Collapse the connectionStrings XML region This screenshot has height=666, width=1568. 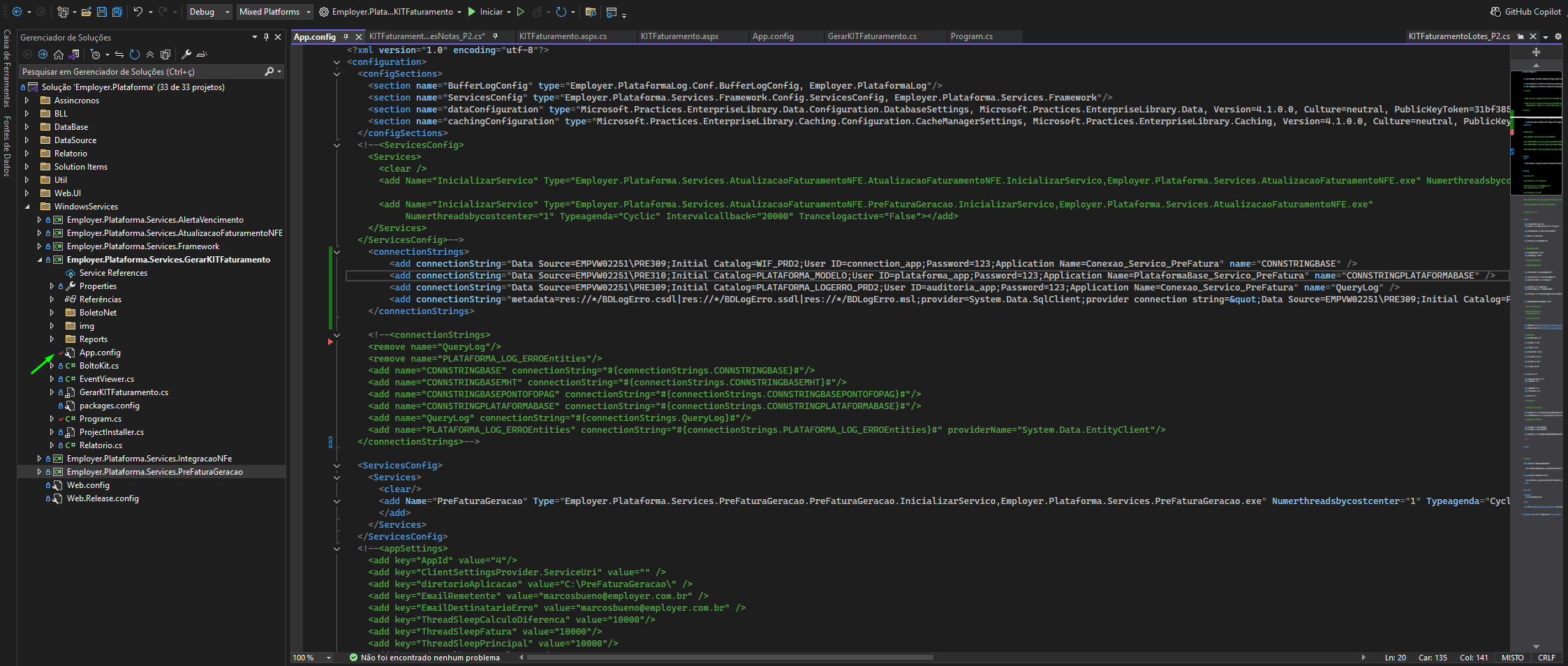pyautogui.click(x=336, y=252)
